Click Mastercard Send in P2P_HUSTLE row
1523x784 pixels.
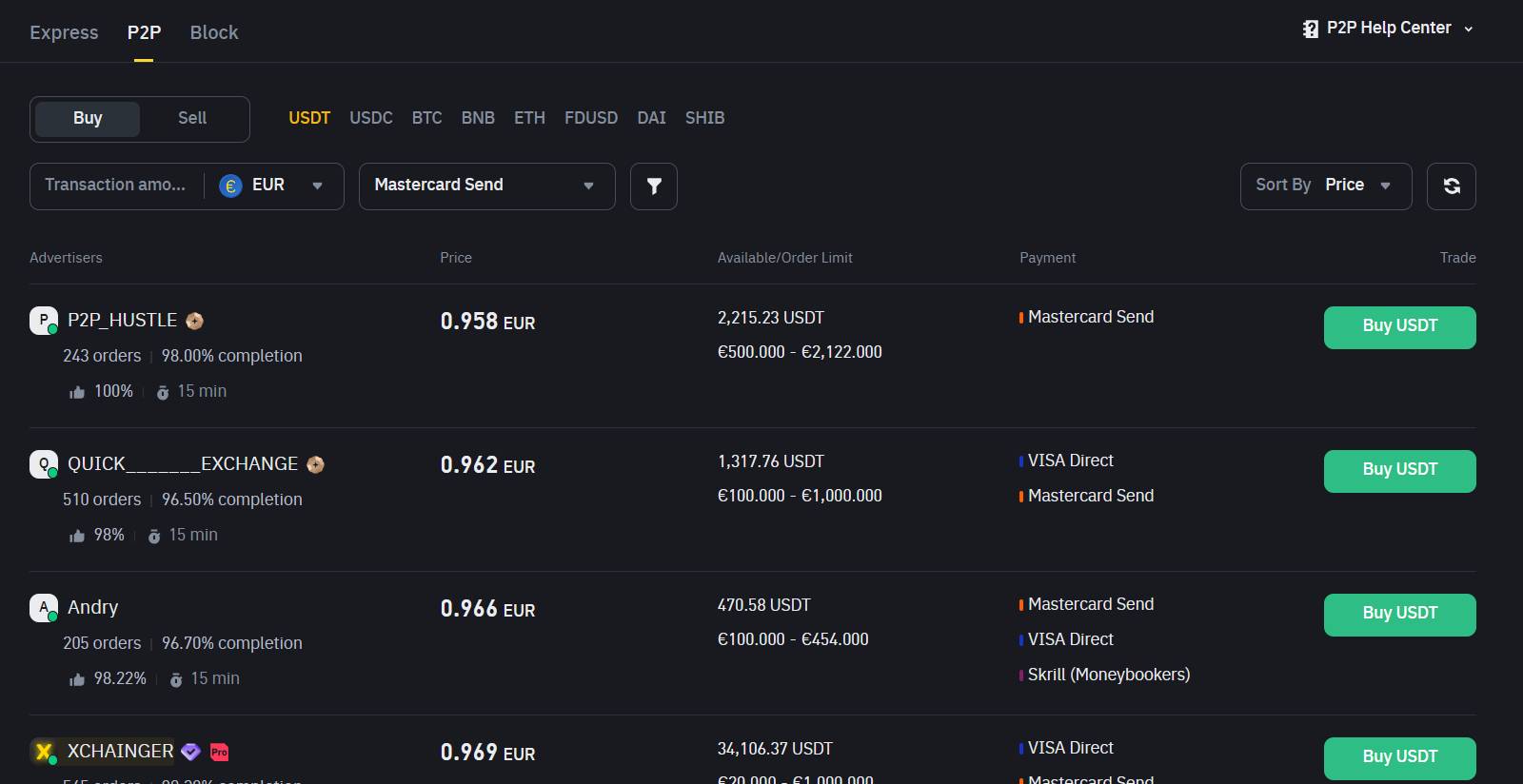click(1091, 317)
